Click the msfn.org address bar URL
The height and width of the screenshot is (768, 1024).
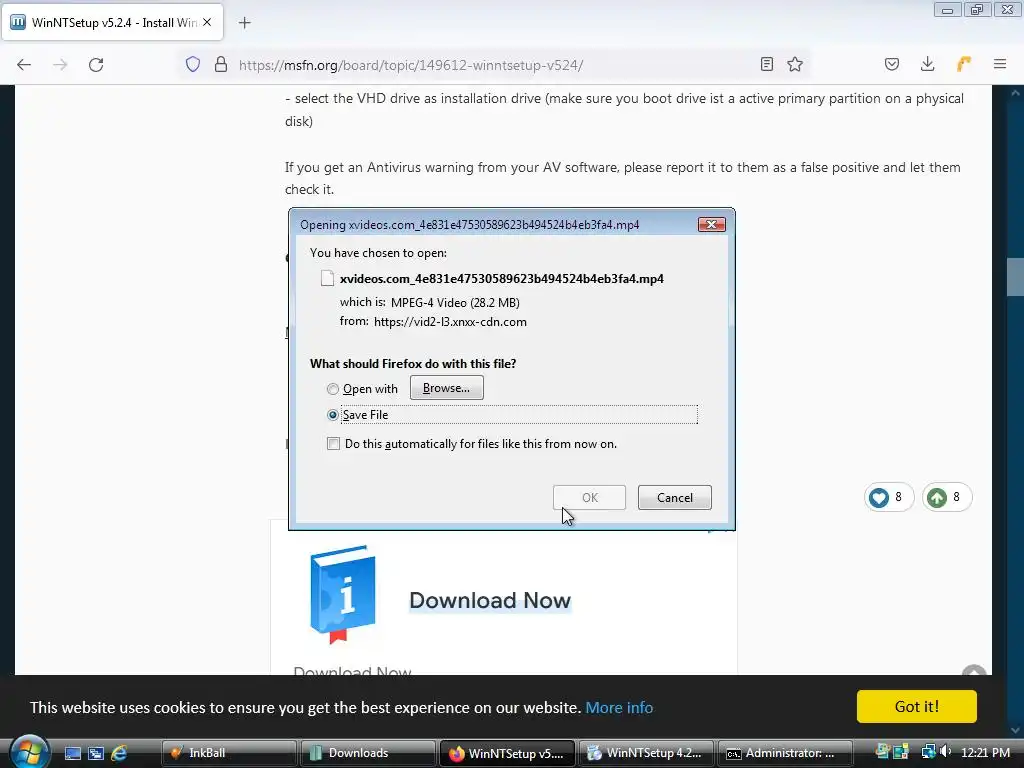[411, 65]
